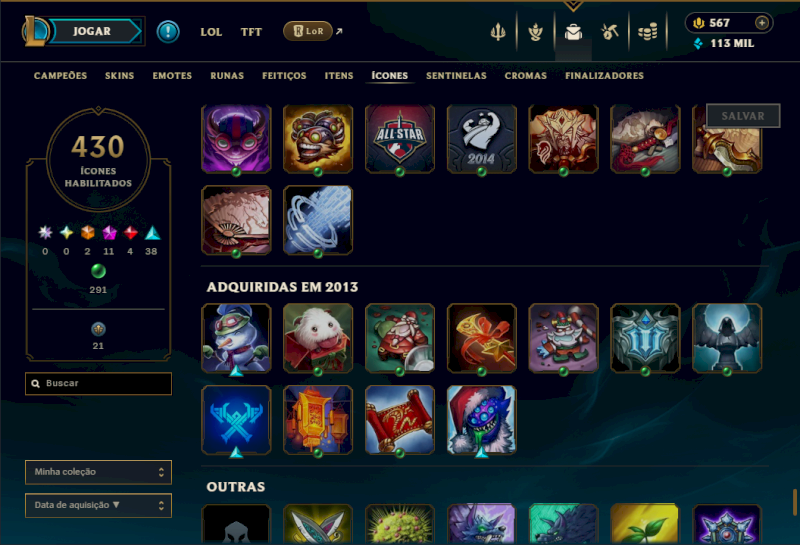Click the blue notification alert icon
The height and width of the screenshot is (545, 800).
pyautogui.click(x=168, y=32)
